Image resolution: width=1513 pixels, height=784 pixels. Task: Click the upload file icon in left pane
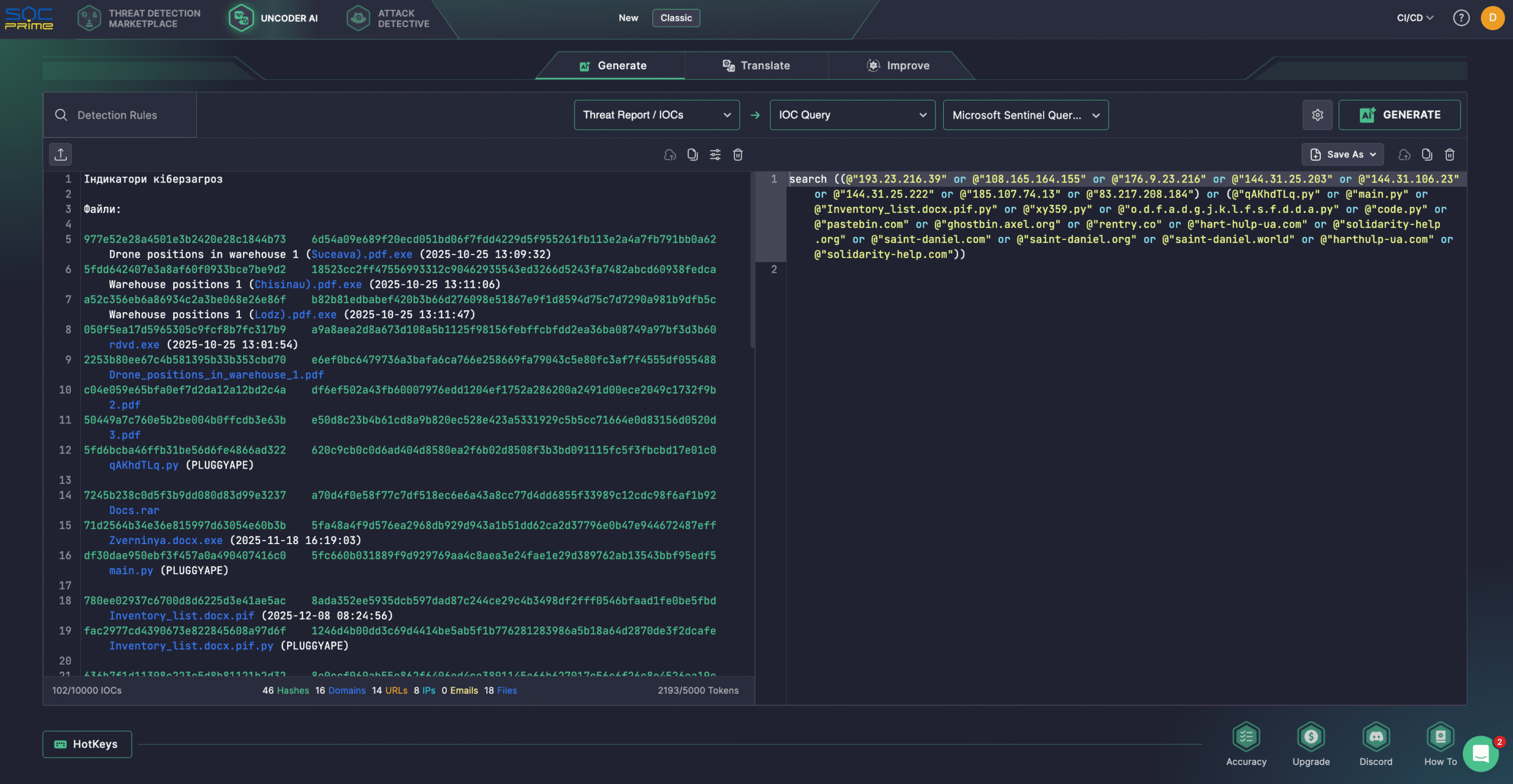(61, 154)
